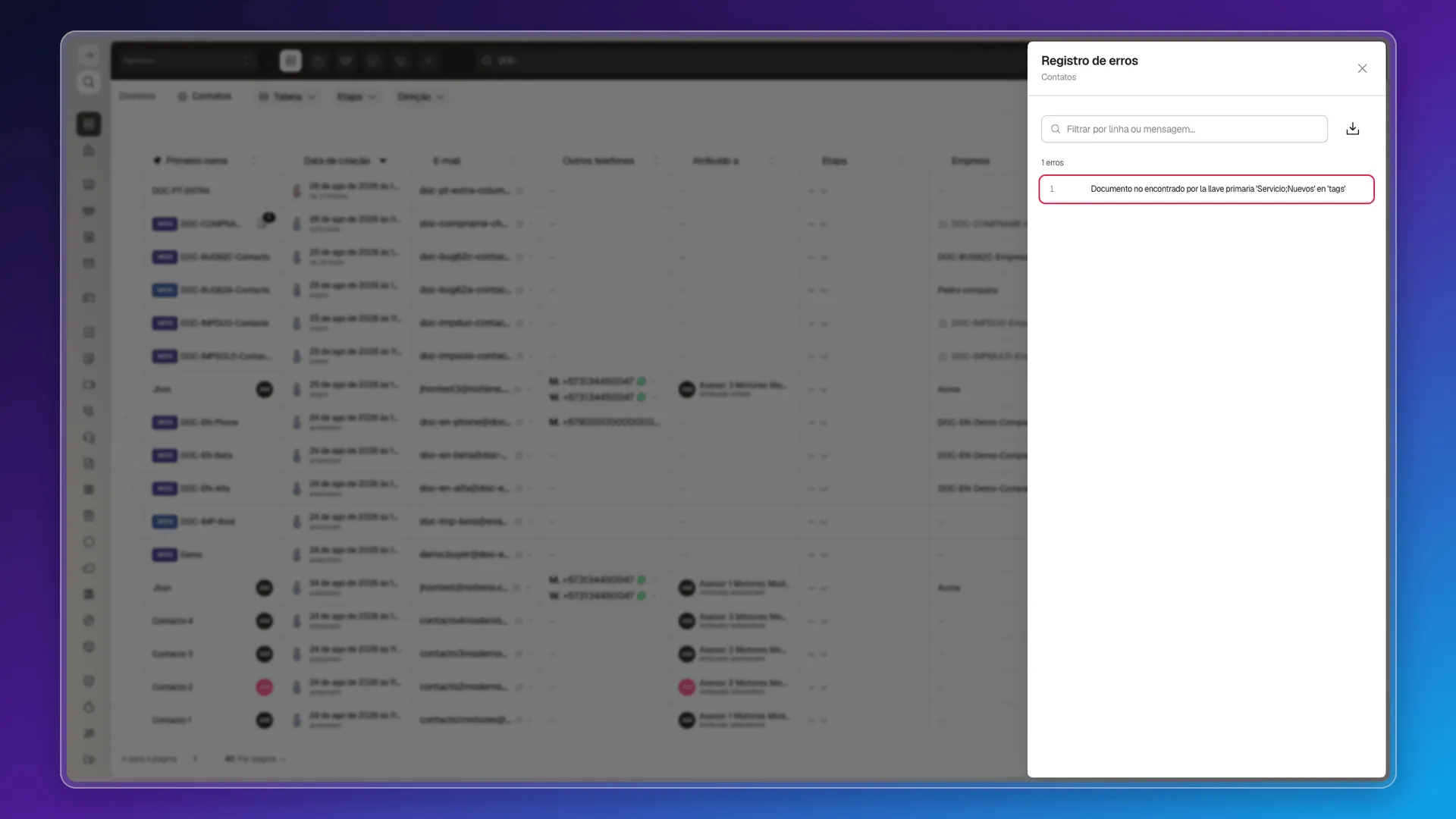This screenshot has width=1456, height=819.
Task: Close the Registro de erros panel
Action: (x=1362, y=68)
